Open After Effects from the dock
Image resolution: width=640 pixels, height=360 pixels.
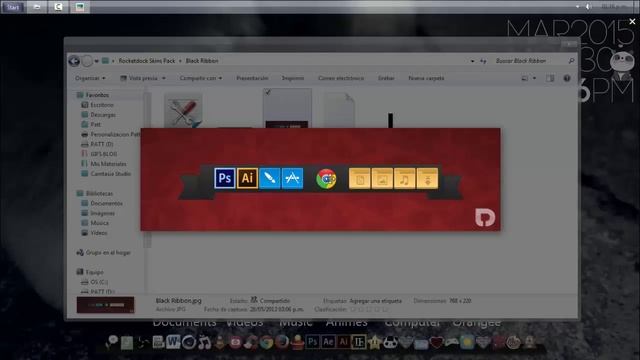(x=328, y=342)
